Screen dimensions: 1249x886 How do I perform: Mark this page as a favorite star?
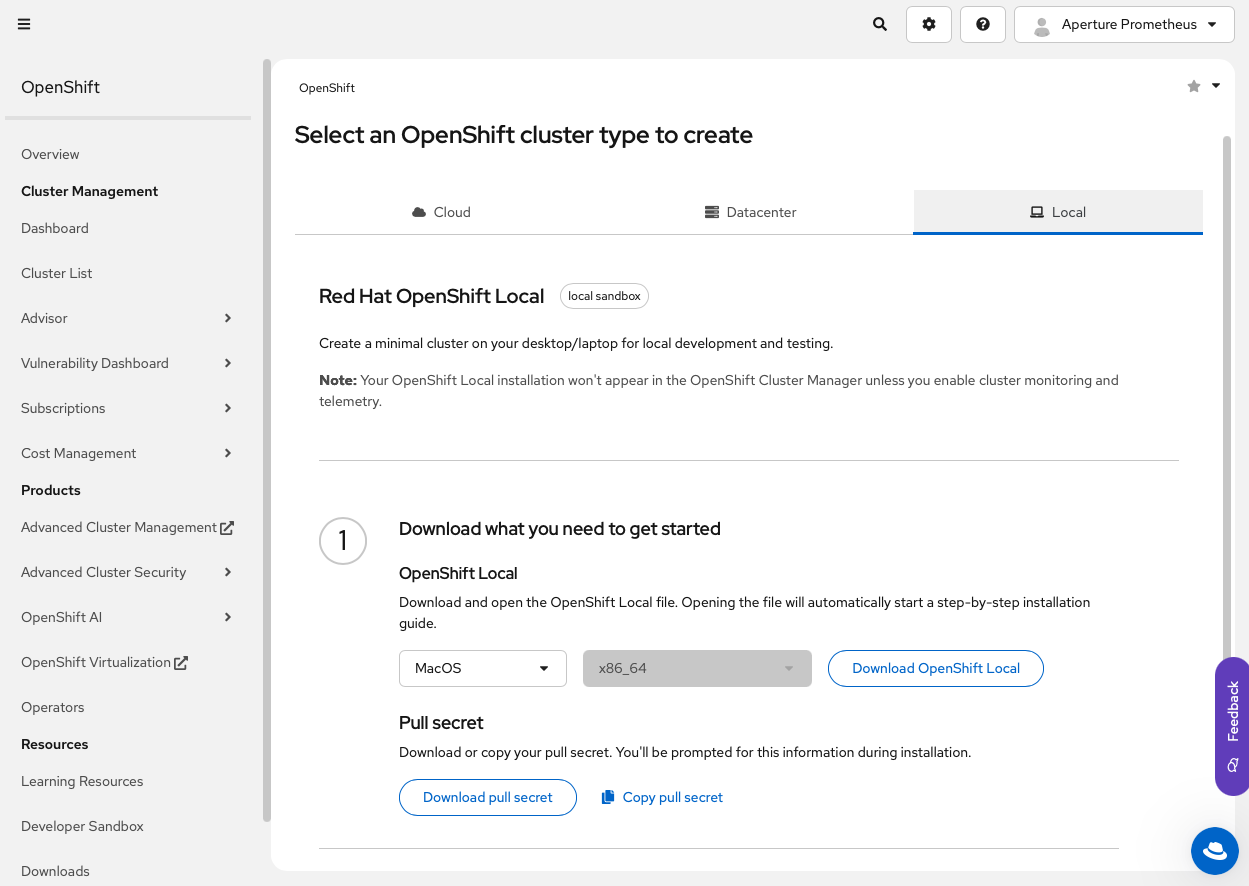1193,86
